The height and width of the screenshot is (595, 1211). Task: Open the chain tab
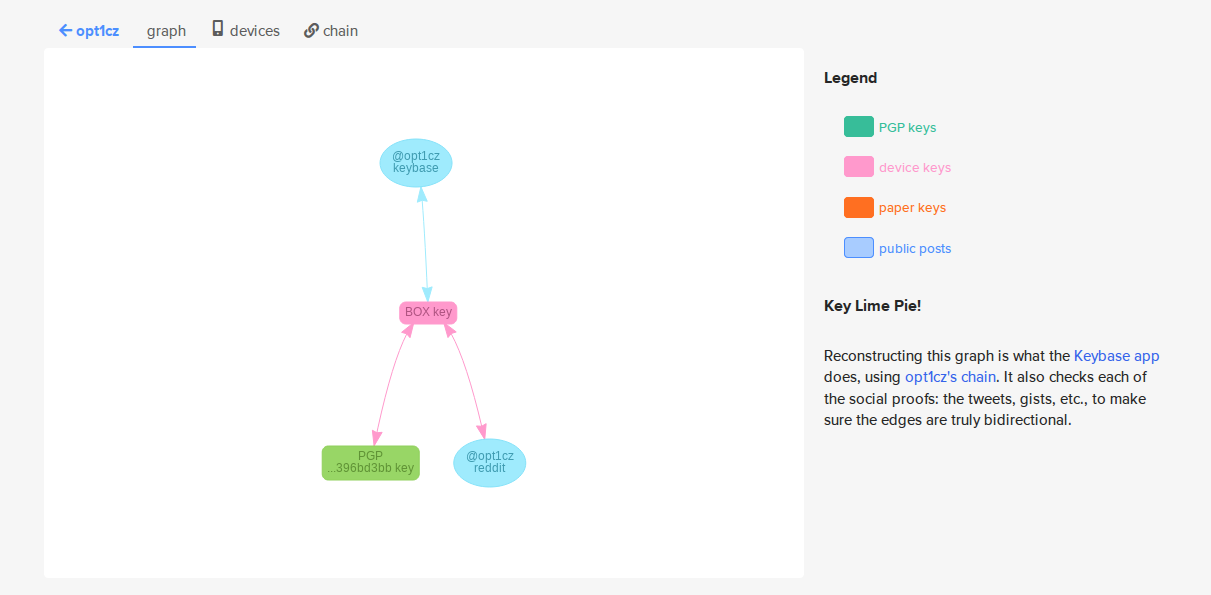[x=331, y=31]
